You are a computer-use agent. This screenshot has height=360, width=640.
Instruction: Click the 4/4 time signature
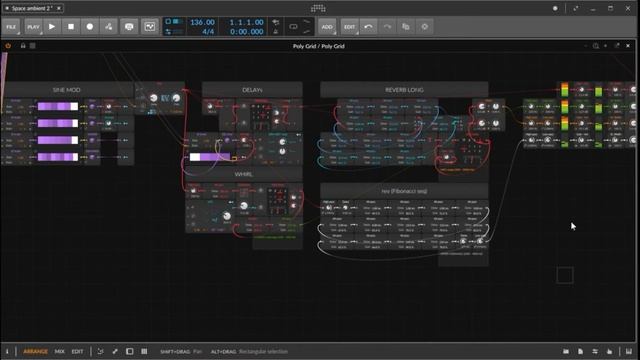tap(208, 31)
